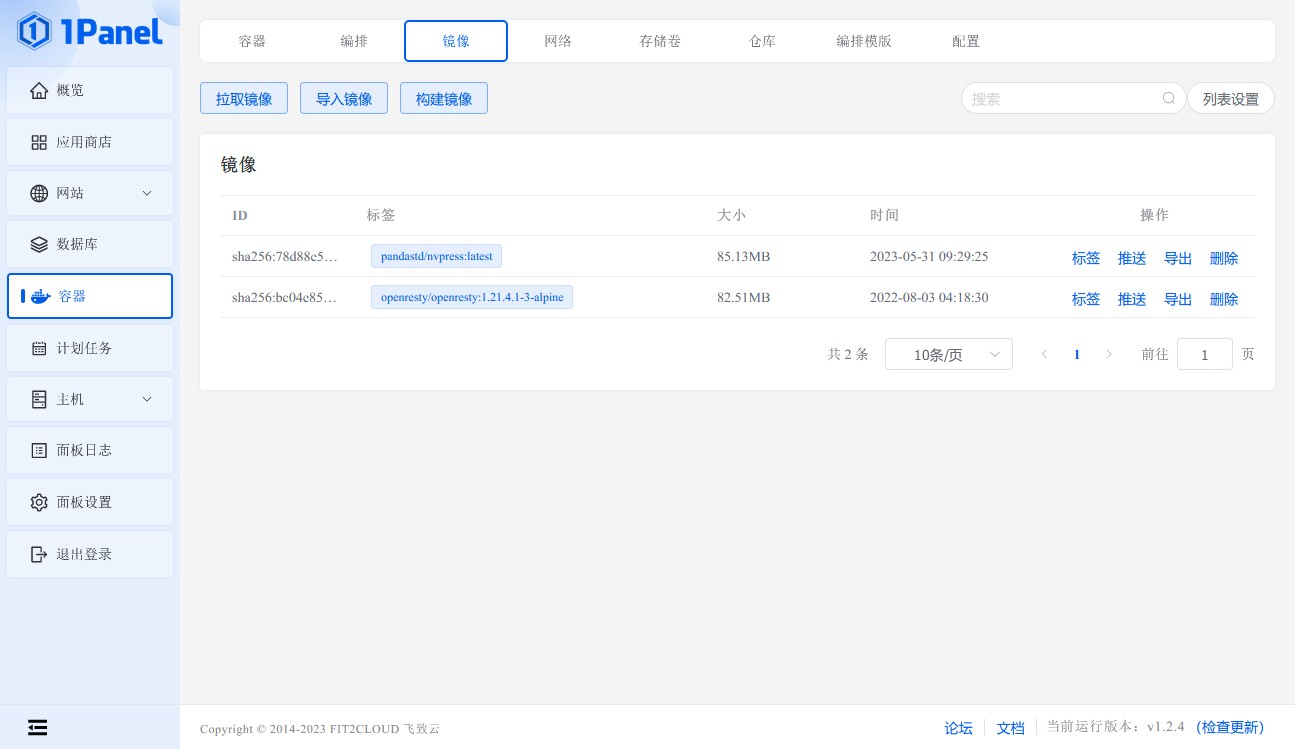
Task: Click the 前往 page number input
Action: coord(1205,354)
